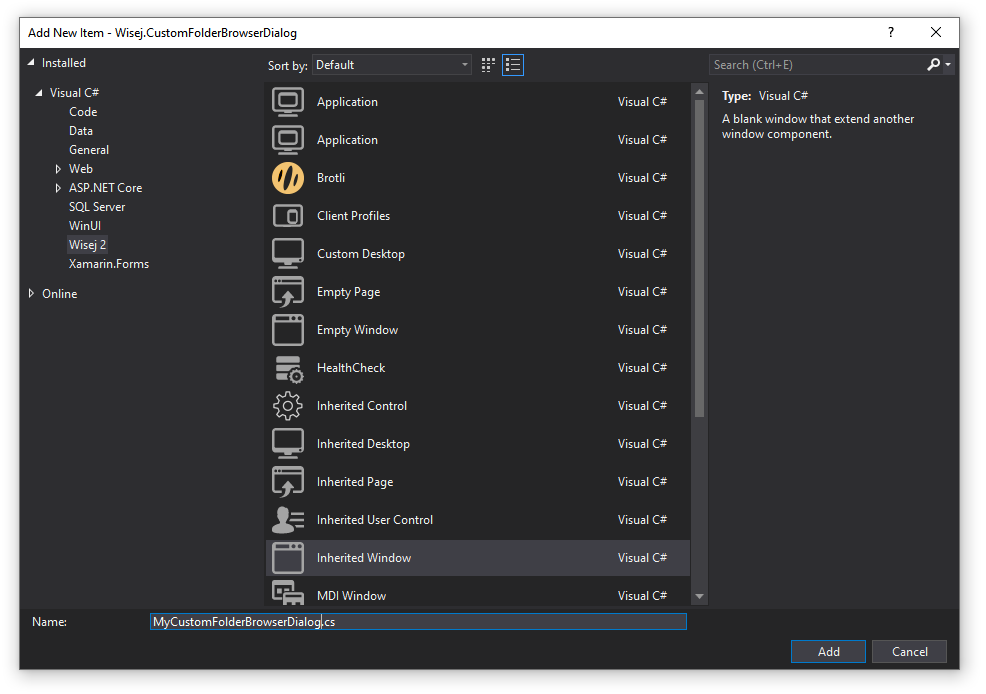This screenshot has height=694, width=986.
Task: Click the scrollbar up arrow
Action: (x=699, y=92)
